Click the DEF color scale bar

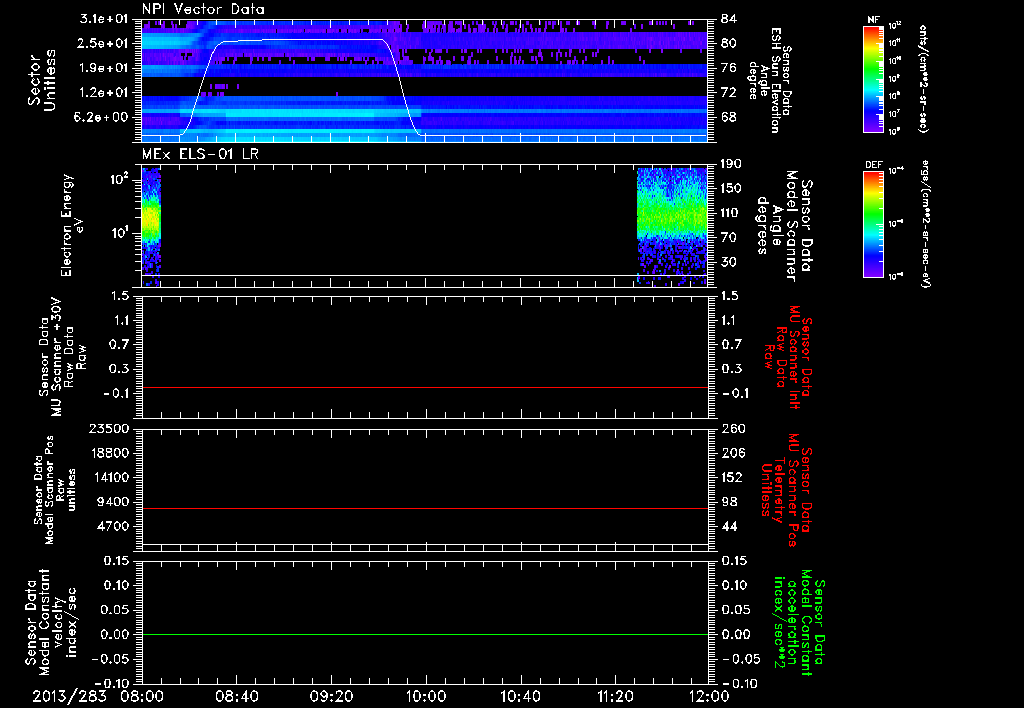point(874,224)
